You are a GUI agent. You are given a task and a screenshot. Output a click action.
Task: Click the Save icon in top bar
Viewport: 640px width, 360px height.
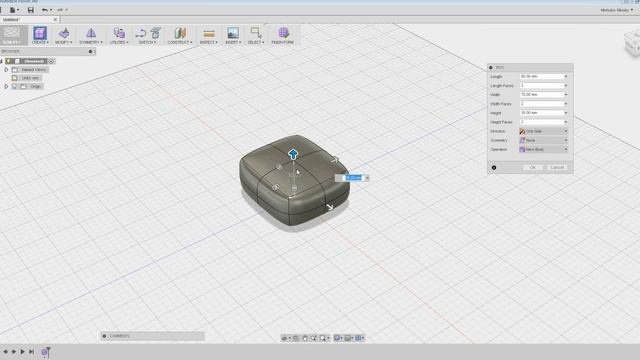(31, 10)
